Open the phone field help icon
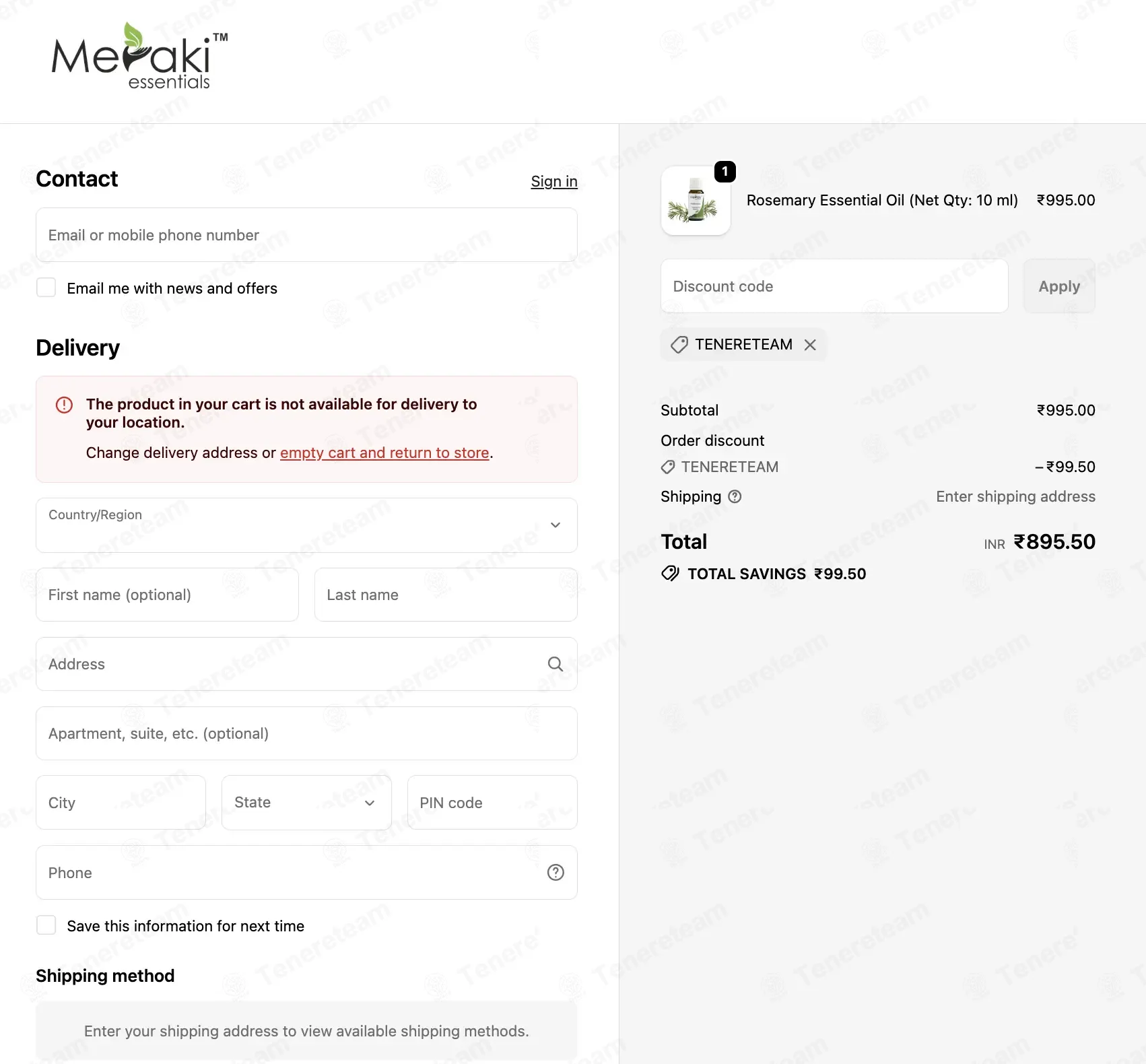Image resolution: width=1146 pixels, height=1064 pixels. tap(555, 872)
